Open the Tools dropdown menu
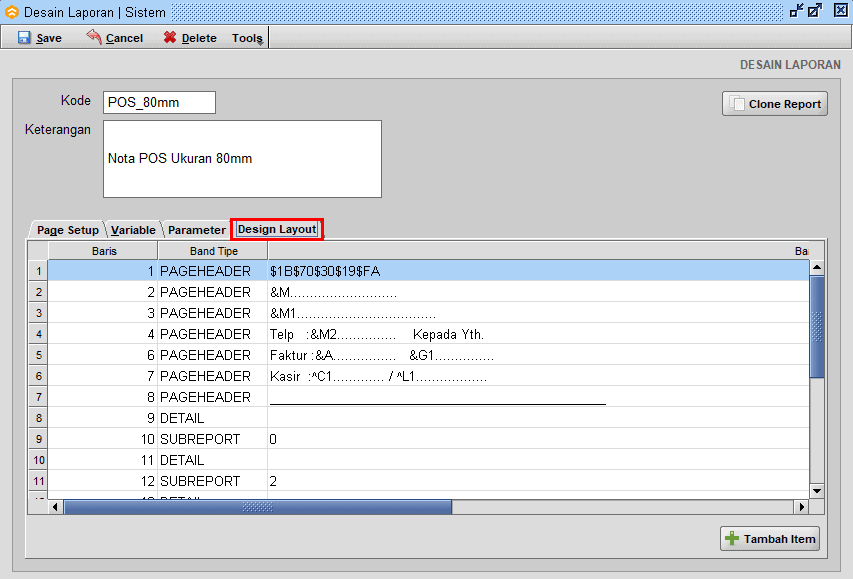Viewport: 853px width, 579px height. 248,38
